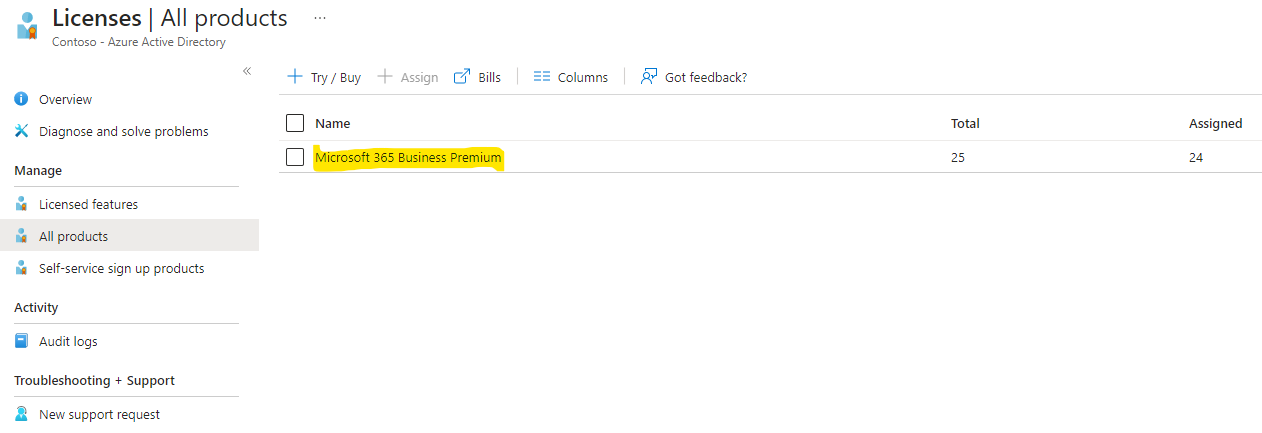Open Diagnose and solve problems
This screenshot has width=1262, height=433.
[x=124, y=131]
